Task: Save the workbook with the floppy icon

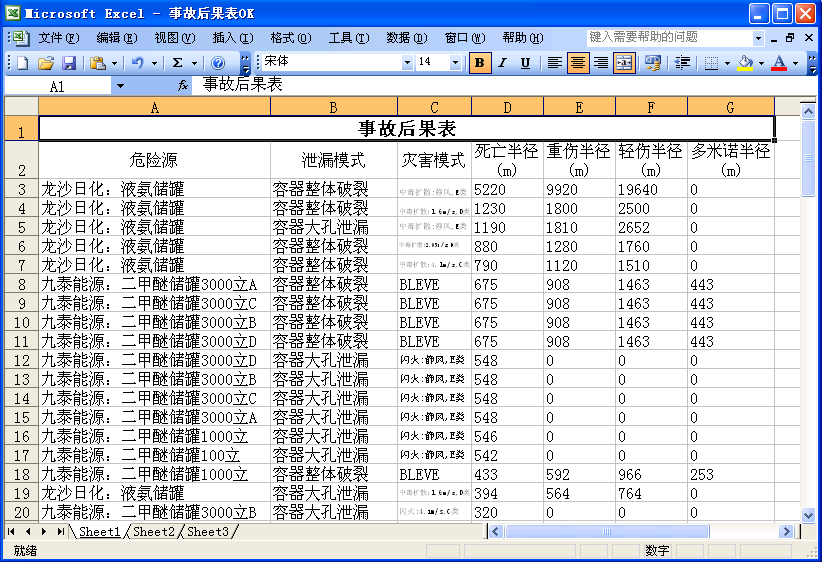Action: (67, 63)
